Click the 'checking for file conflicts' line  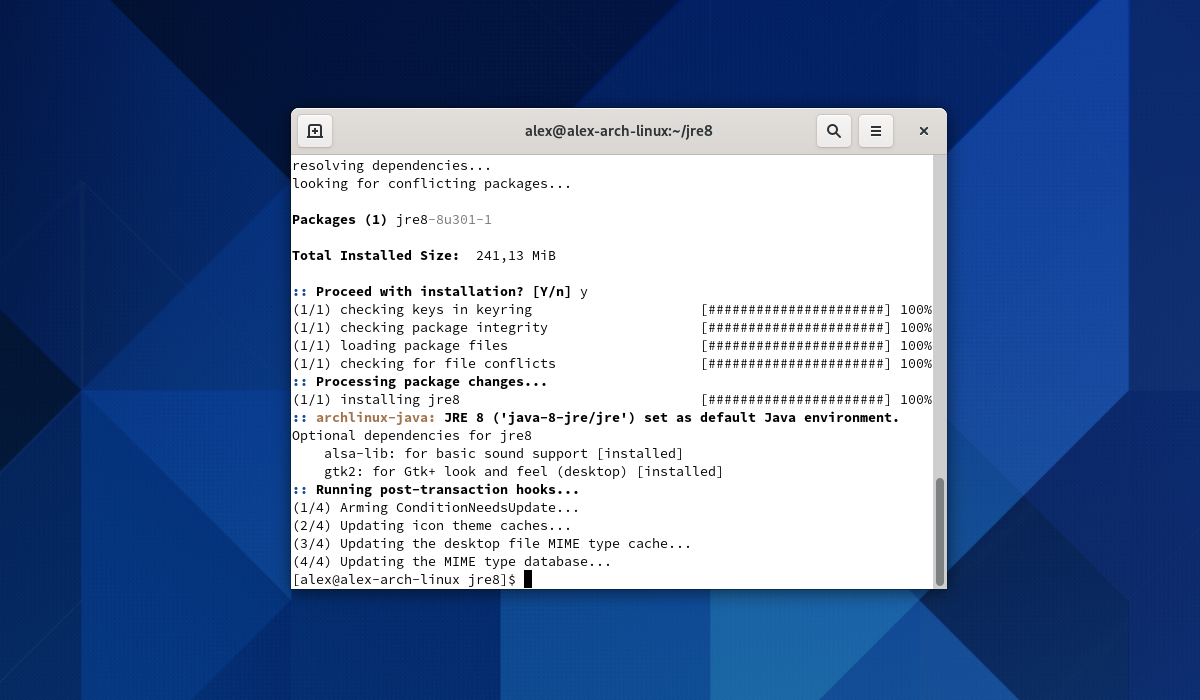click(x=612, y=363)
